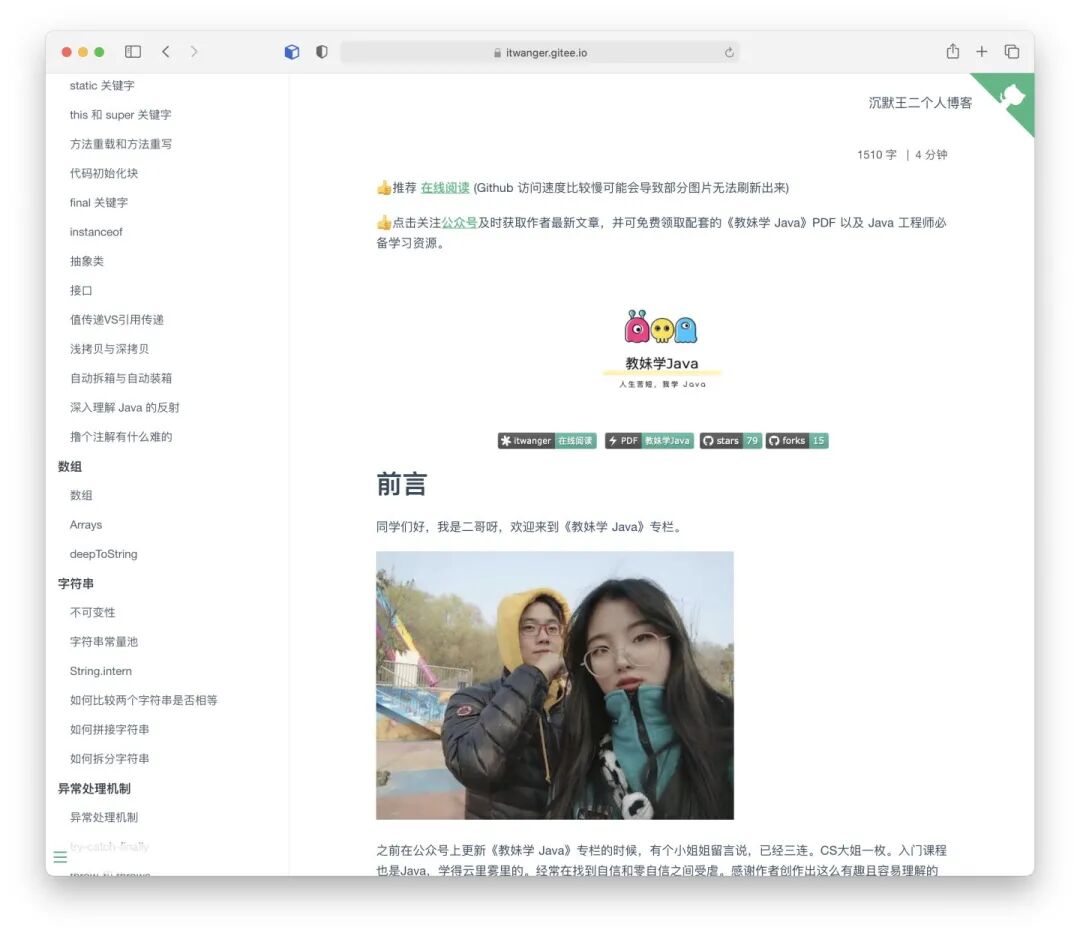Click the GitHub stars 79 badge
This screenshot has width=1080, height=936.
pyautogui.click(x=730, y=440)
